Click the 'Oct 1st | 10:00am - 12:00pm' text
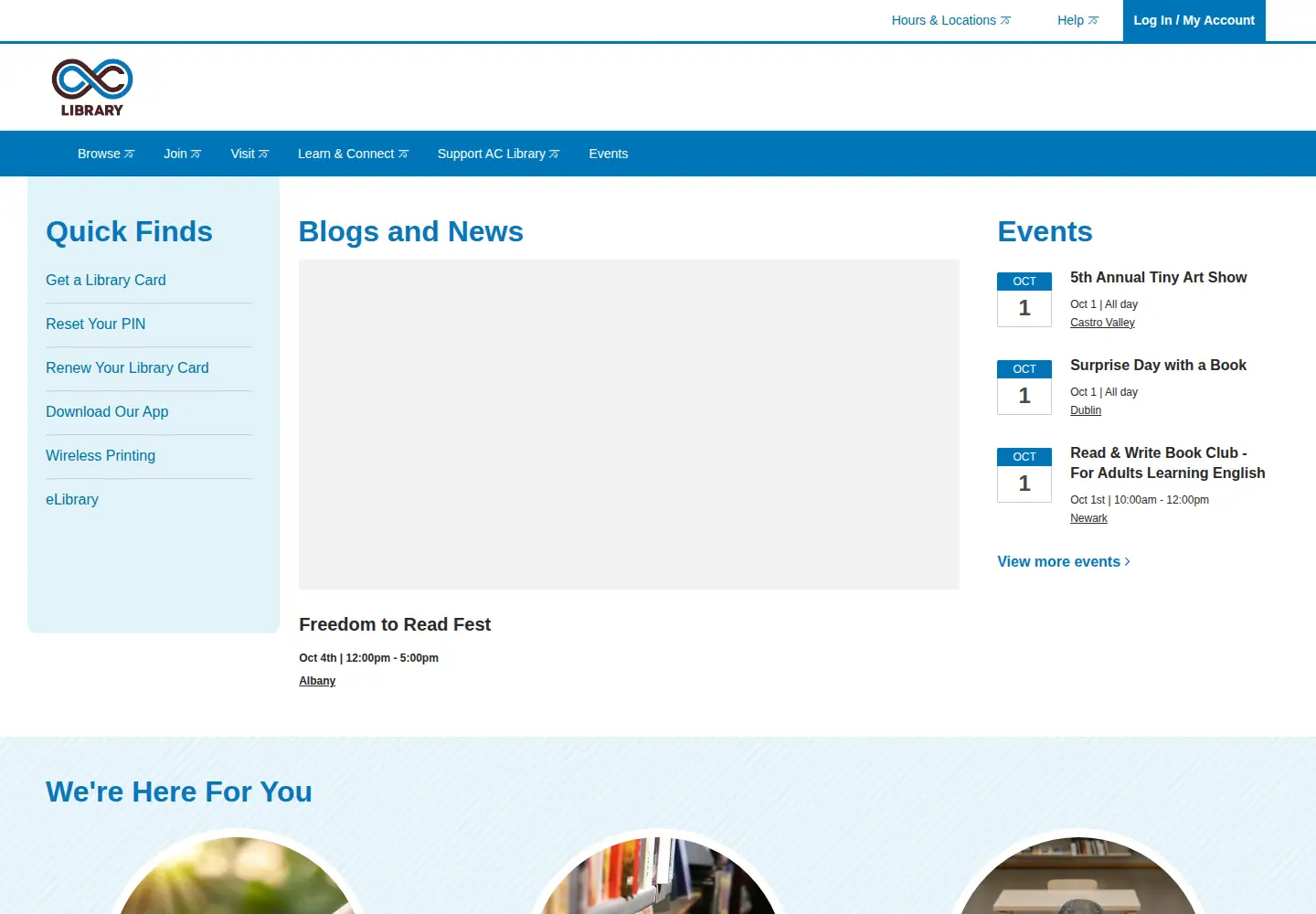 (1140, 500)
